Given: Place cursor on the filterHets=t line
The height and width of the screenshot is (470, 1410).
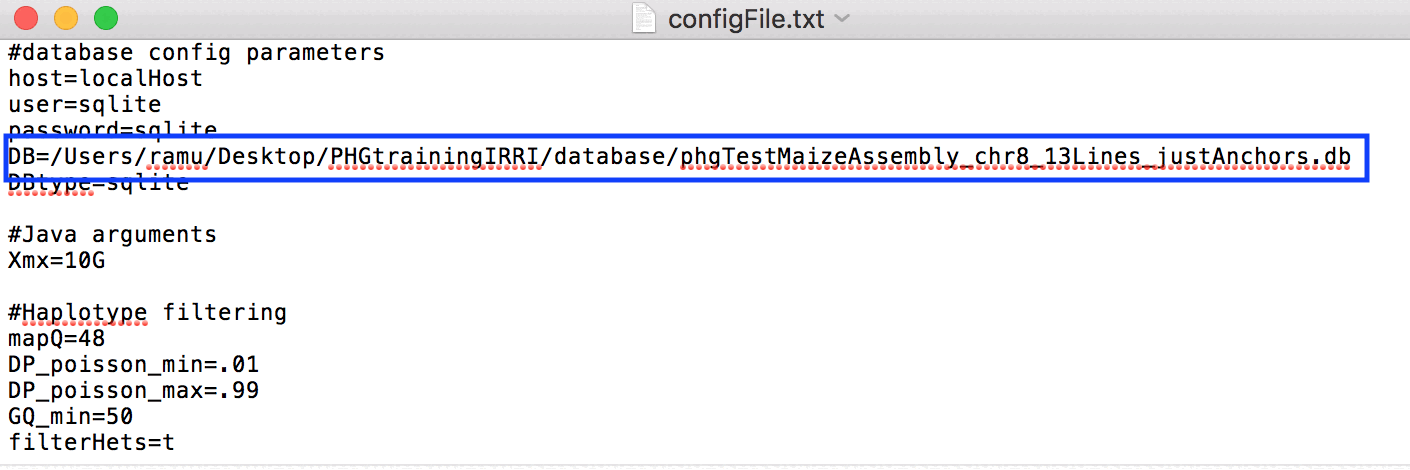Looking at the screenshot, I should pyautogui.click(x=91, y=442).
